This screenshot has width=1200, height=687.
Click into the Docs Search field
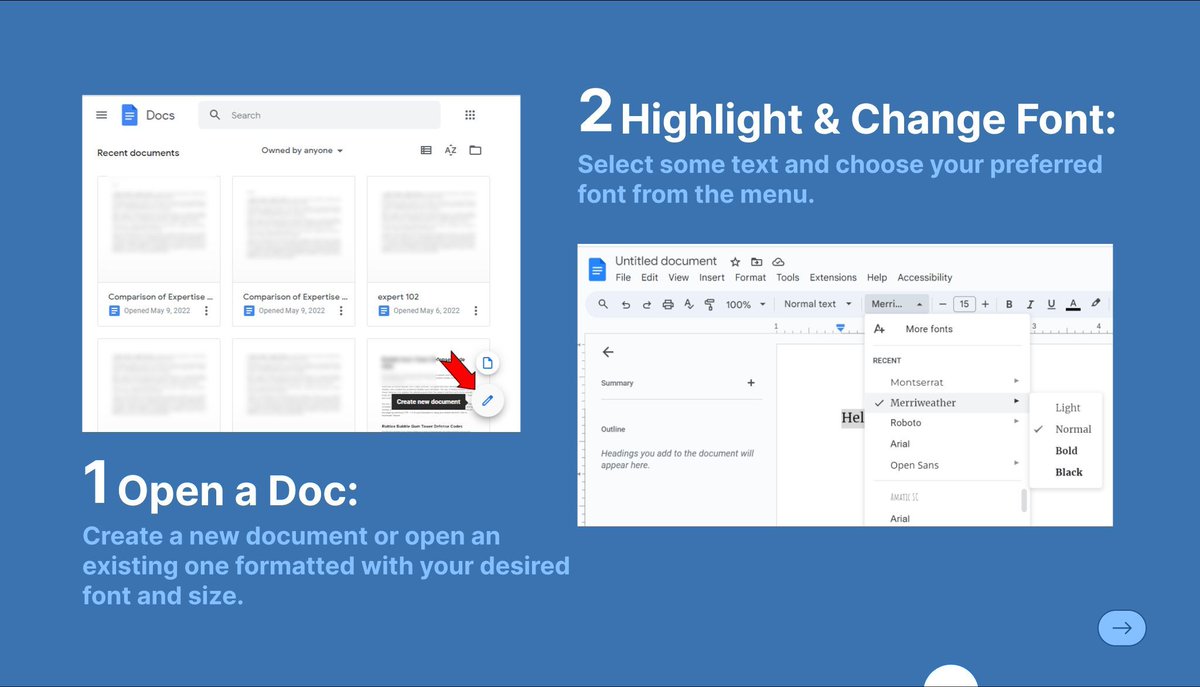(319, 115)
